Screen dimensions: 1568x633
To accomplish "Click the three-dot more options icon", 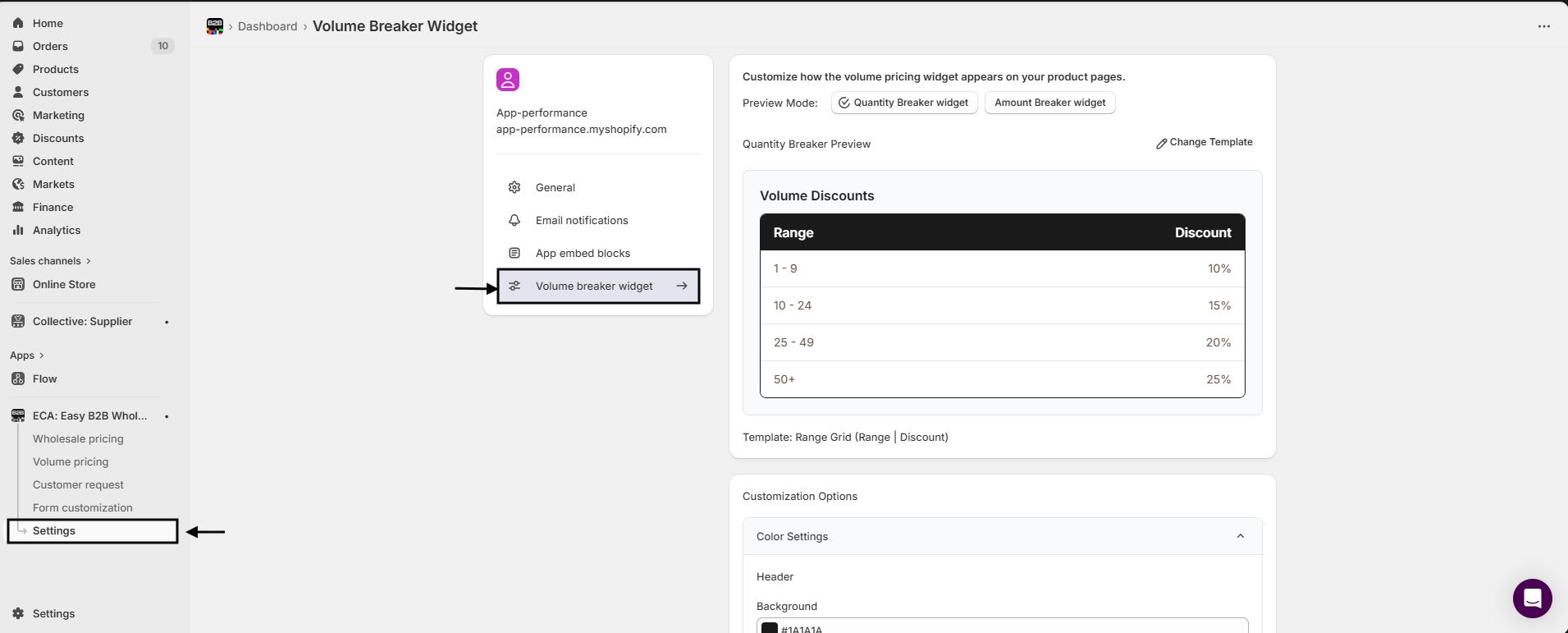I will 1543,26.
